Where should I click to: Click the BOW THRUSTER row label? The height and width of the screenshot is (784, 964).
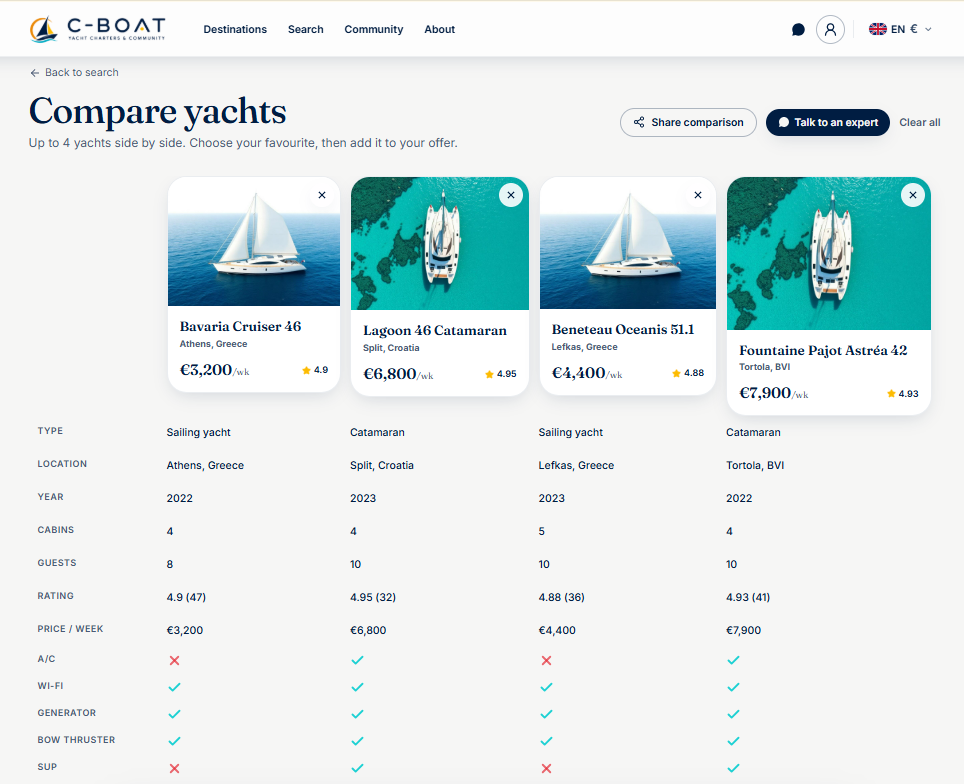click(76, 740)
